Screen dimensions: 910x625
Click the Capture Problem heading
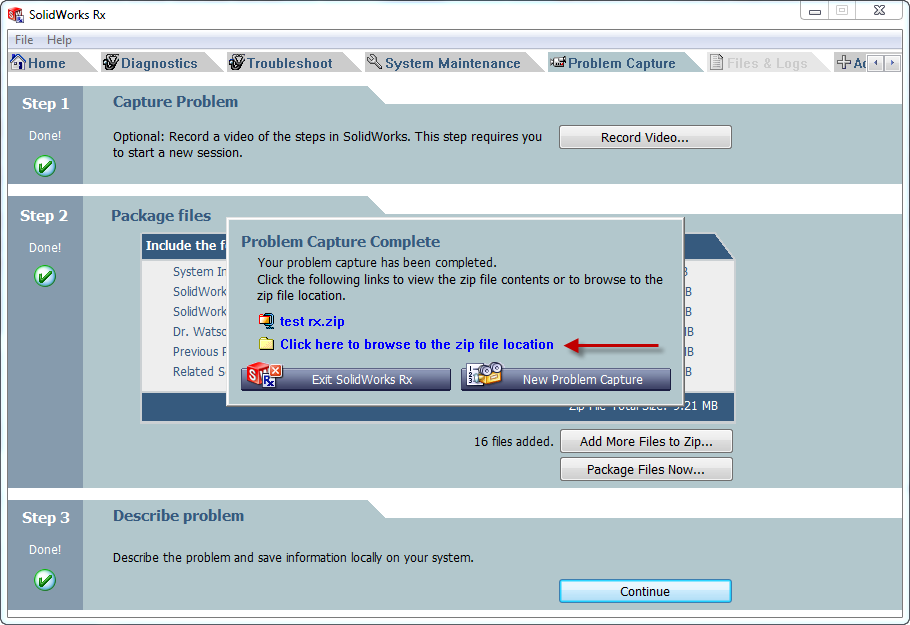(175, 102)
